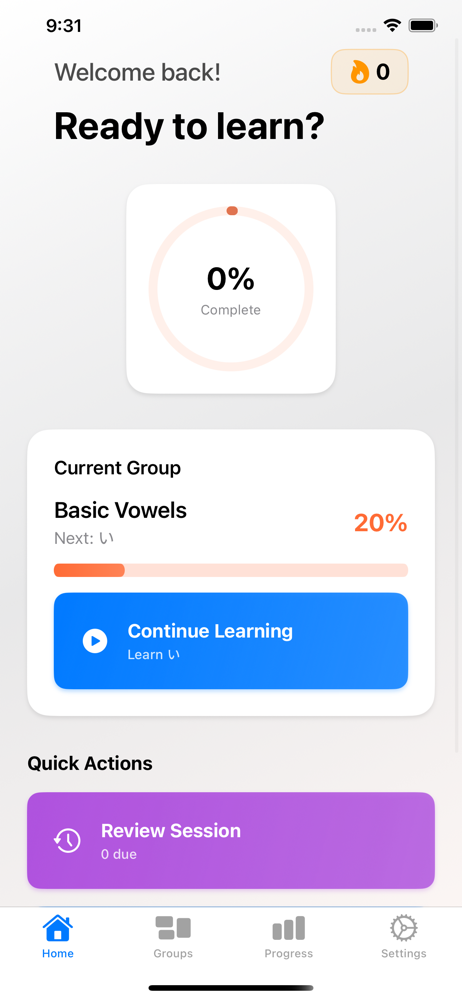Tap the battery status icon
Image resolution: width=462 pixels, height=1000 pixels.
[422, 26]
